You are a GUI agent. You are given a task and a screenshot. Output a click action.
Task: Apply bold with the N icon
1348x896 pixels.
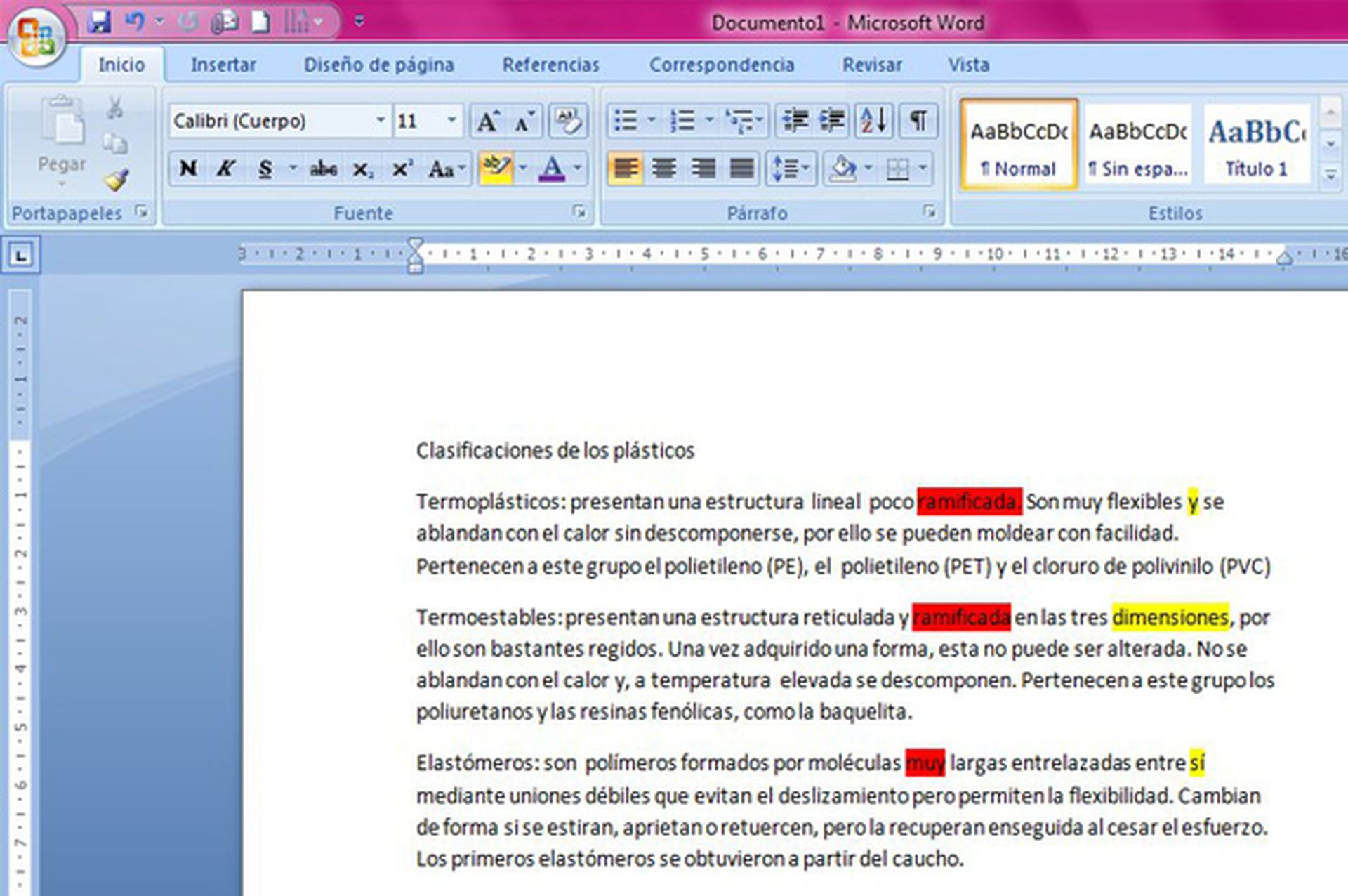tap(187, 169)
